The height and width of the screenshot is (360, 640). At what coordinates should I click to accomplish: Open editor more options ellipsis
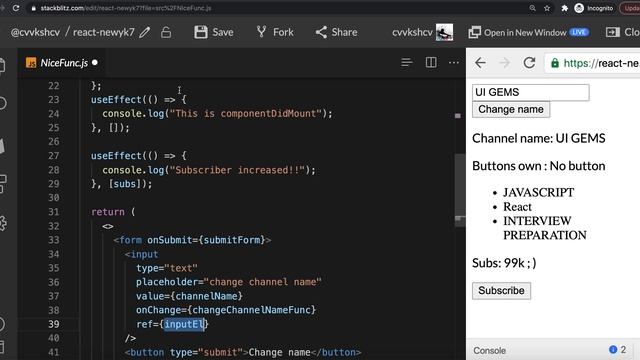(x=453, y=62)
